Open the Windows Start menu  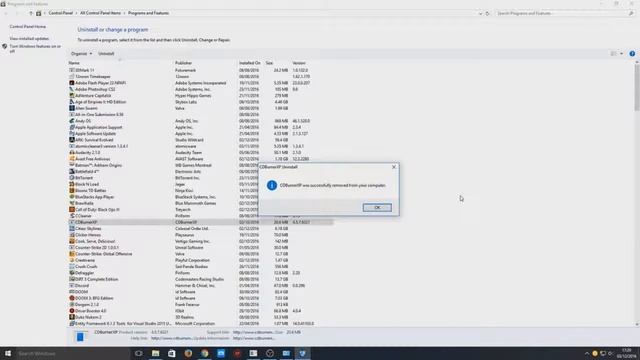tap(8, 353)
